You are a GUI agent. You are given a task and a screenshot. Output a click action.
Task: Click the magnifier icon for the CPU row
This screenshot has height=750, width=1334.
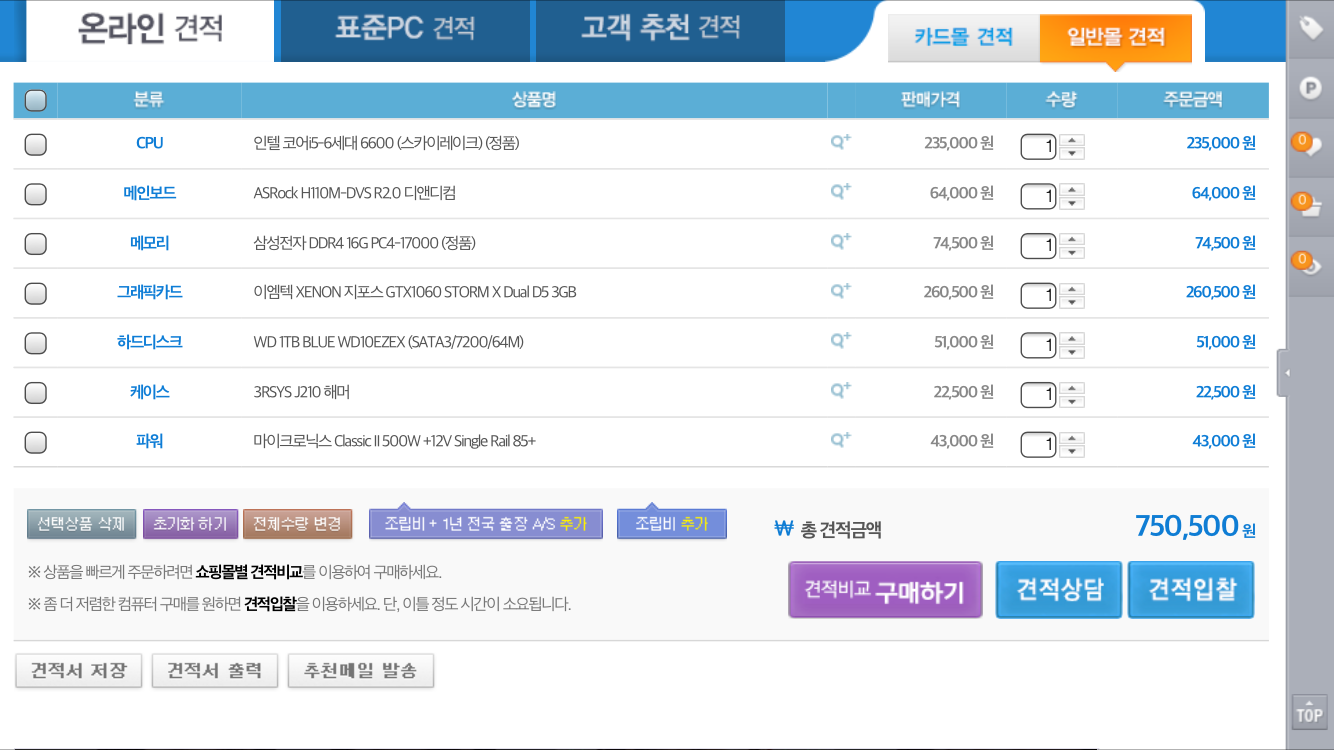[840, 142]
